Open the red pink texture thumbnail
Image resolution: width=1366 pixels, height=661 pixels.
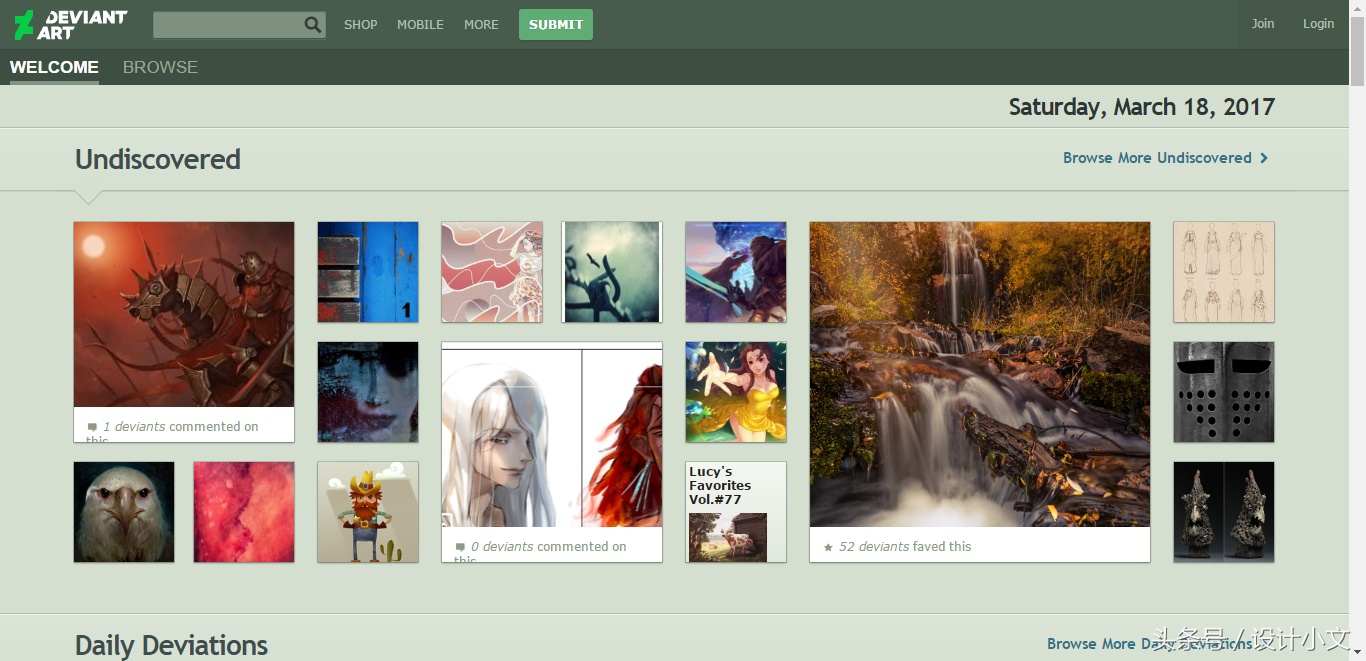coord(244,512)
